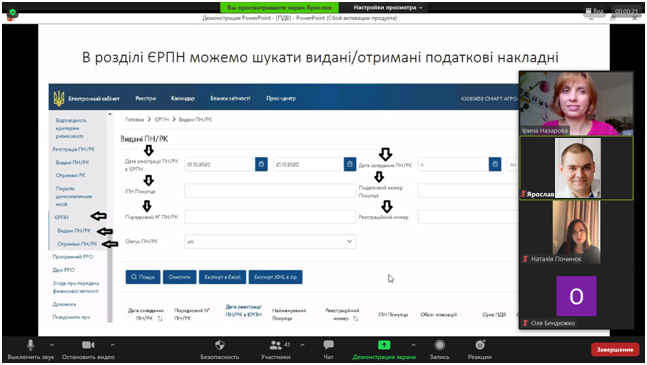Click Податковий номер Покупця input field
647x365 pixels.
coord(468,191)
